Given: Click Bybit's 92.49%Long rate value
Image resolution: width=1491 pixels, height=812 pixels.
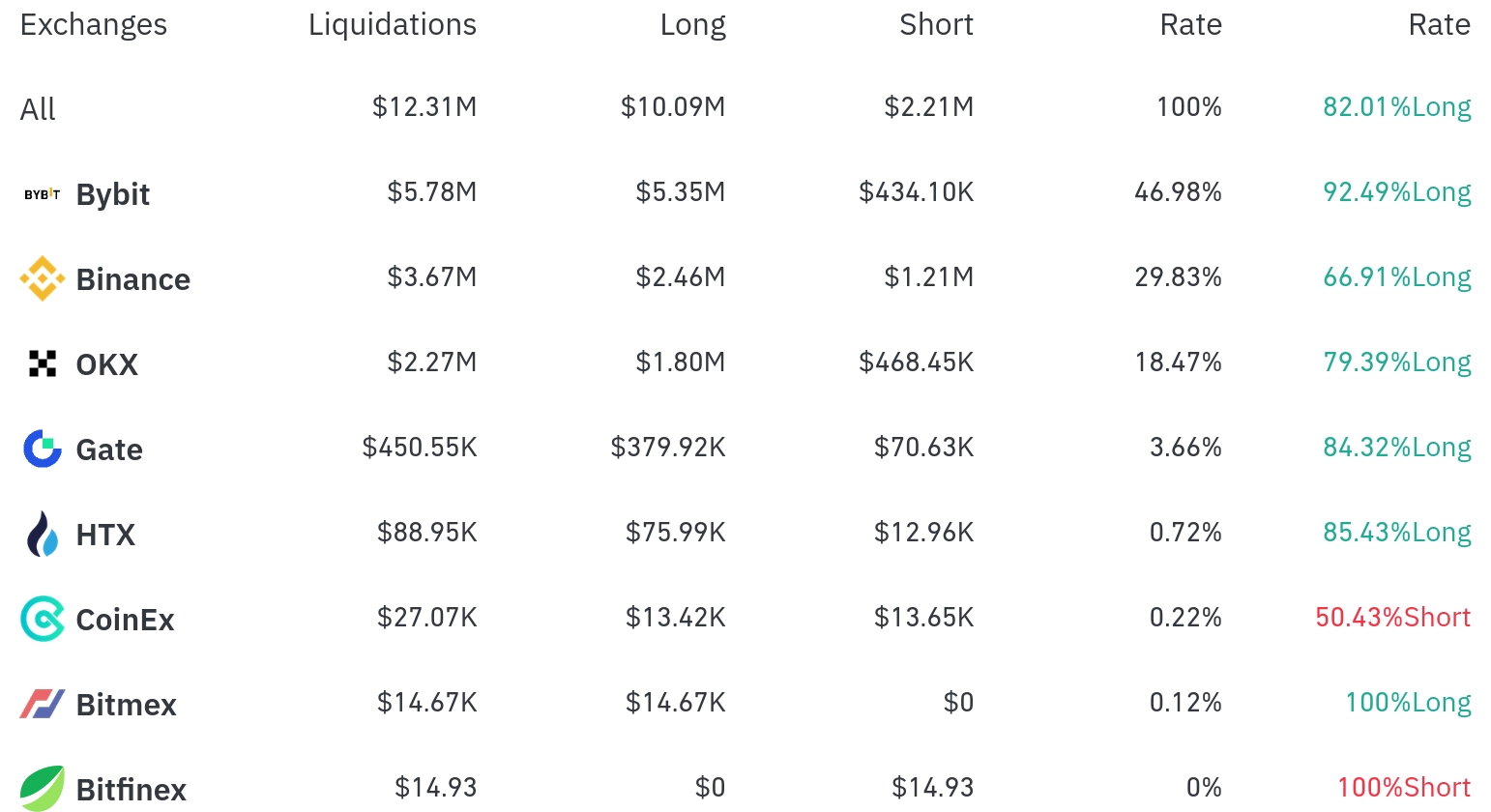Looking at the screenshot, I should [1397, 192].
